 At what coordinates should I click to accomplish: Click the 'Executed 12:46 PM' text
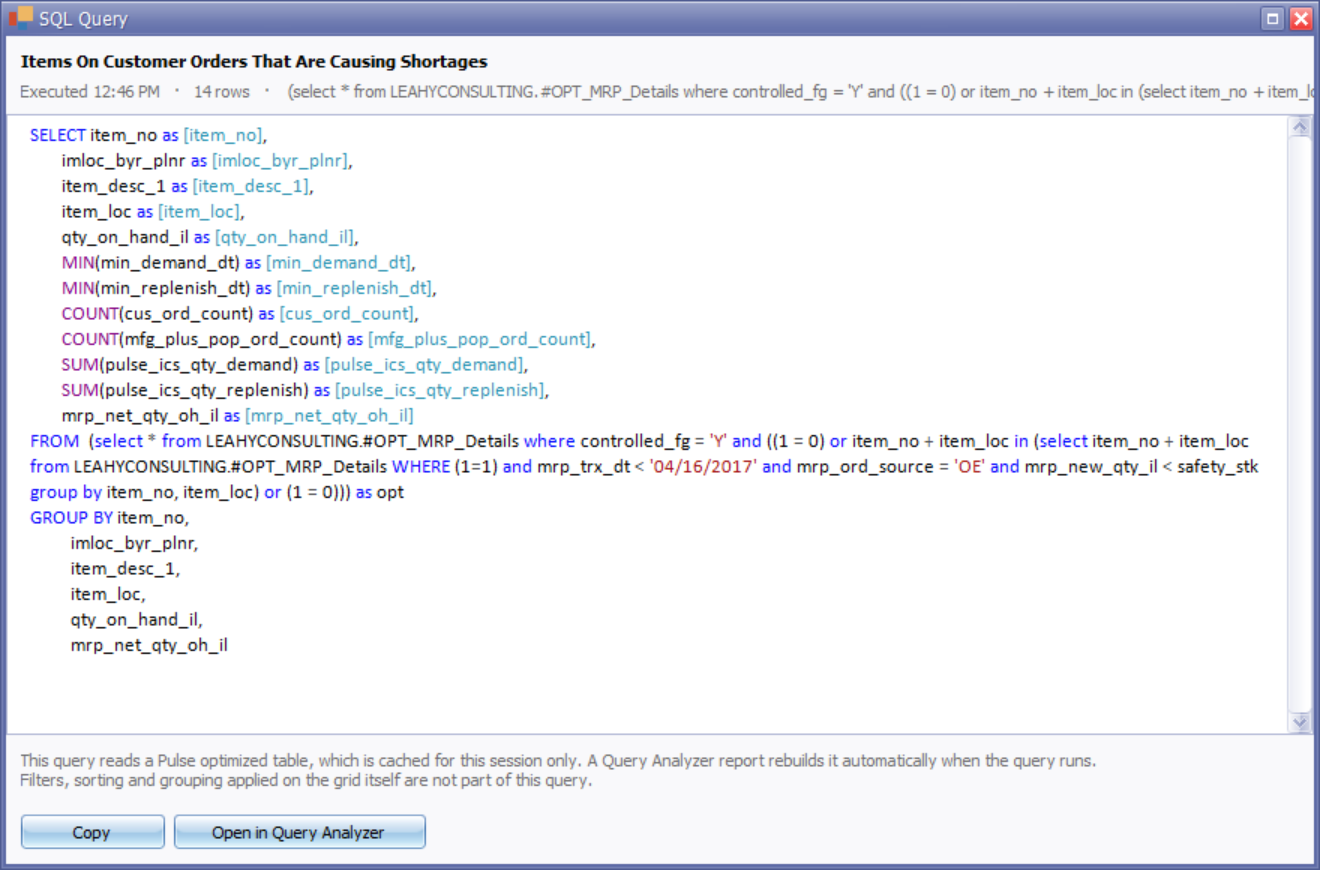click(90, 92)
